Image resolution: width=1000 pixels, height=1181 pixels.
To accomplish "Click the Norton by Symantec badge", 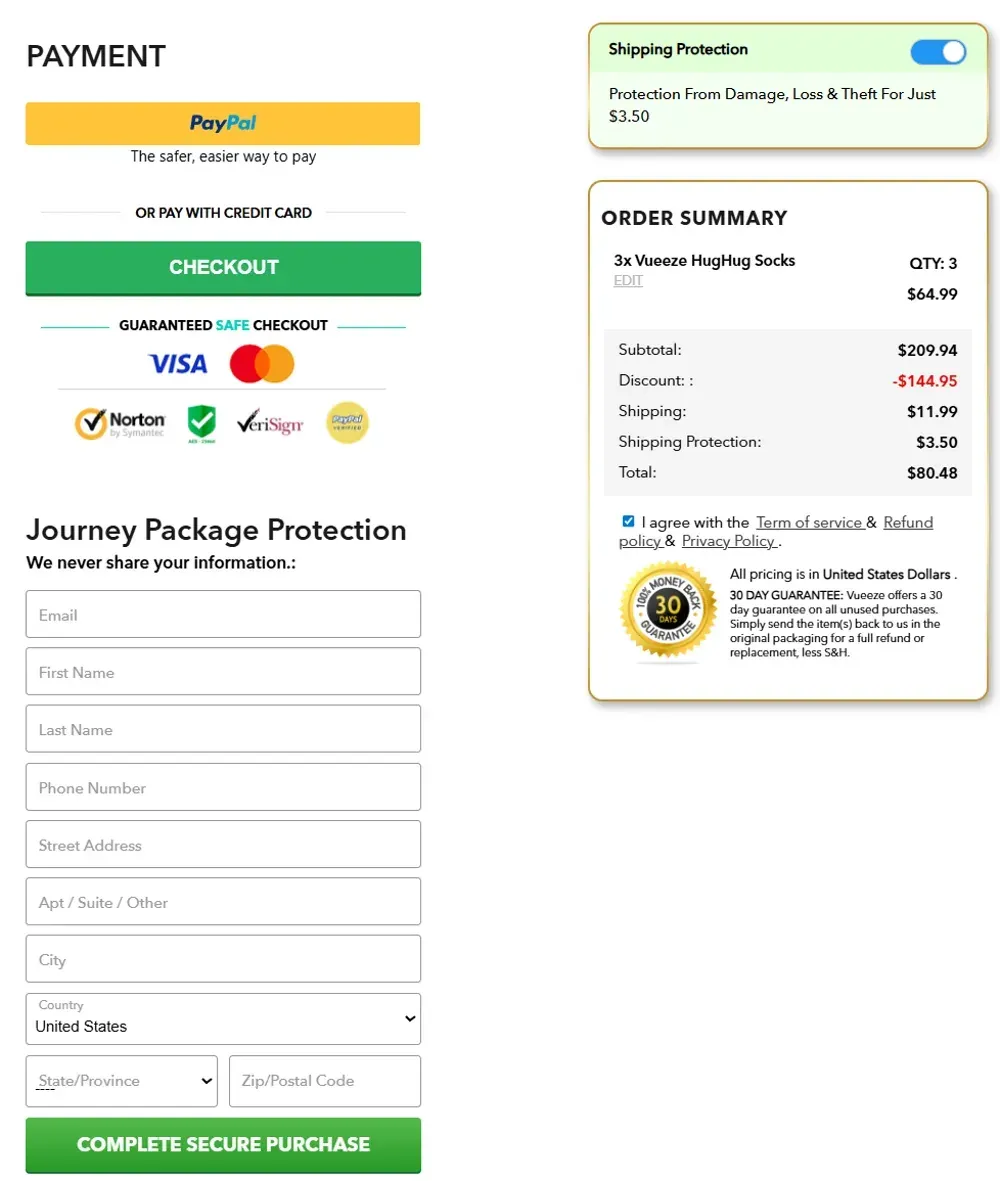I will 120,421.
